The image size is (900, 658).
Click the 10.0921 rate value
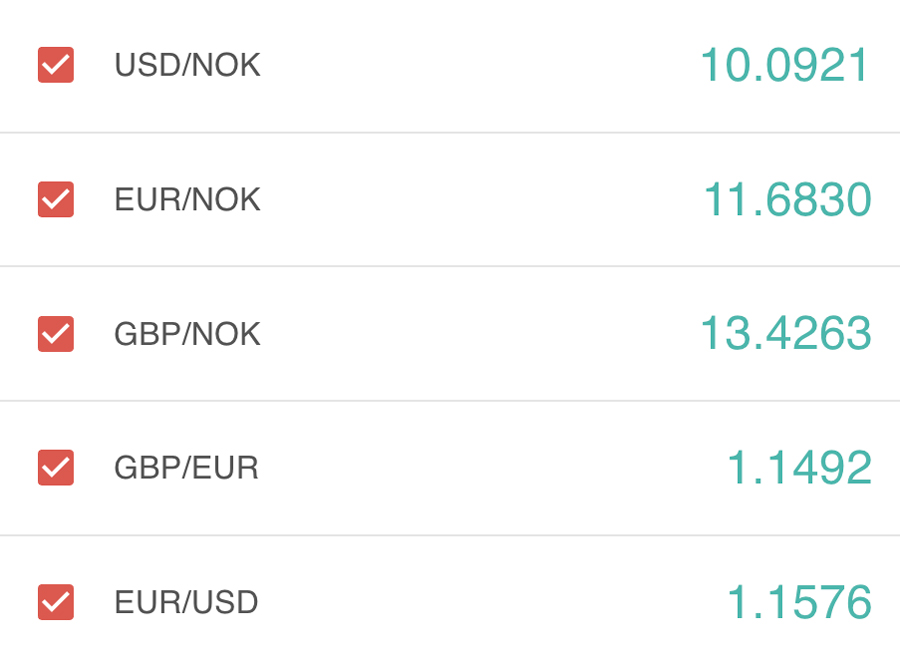coord(785,66)
